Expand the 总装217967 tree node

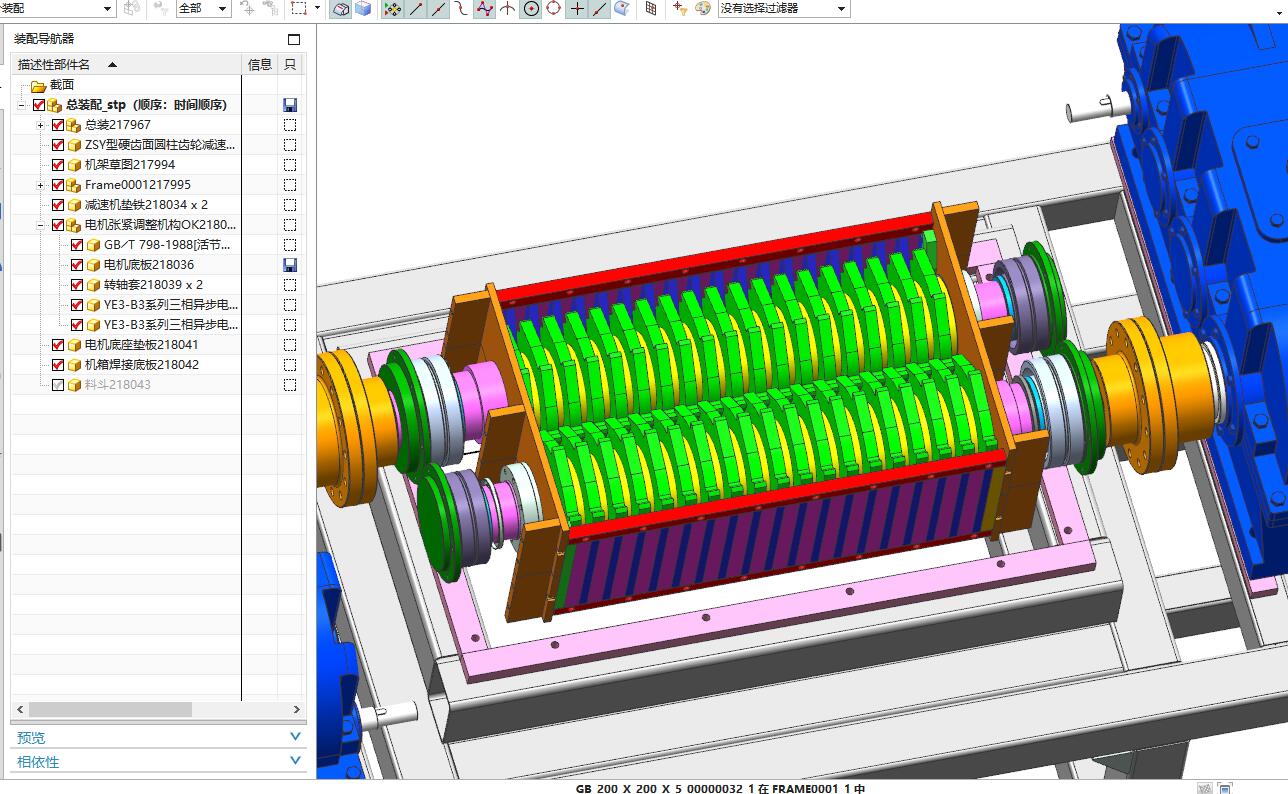click(x=40, y=125)
